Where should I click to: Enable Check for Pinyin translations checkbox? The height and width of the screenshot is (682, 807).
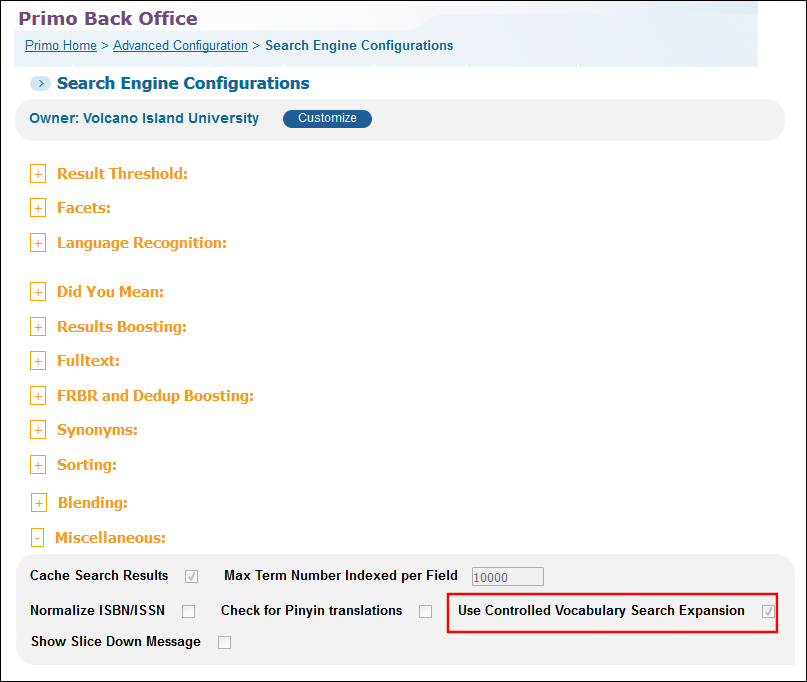[425, 611]
